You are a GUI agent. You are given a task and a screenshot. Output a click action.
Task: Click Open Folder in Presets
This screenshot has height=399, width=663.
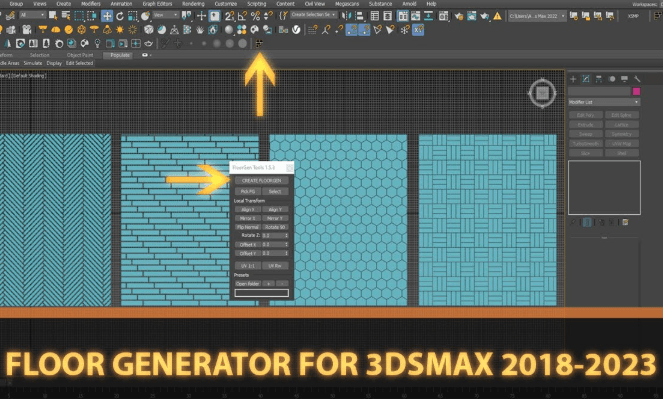click(248, 284)
